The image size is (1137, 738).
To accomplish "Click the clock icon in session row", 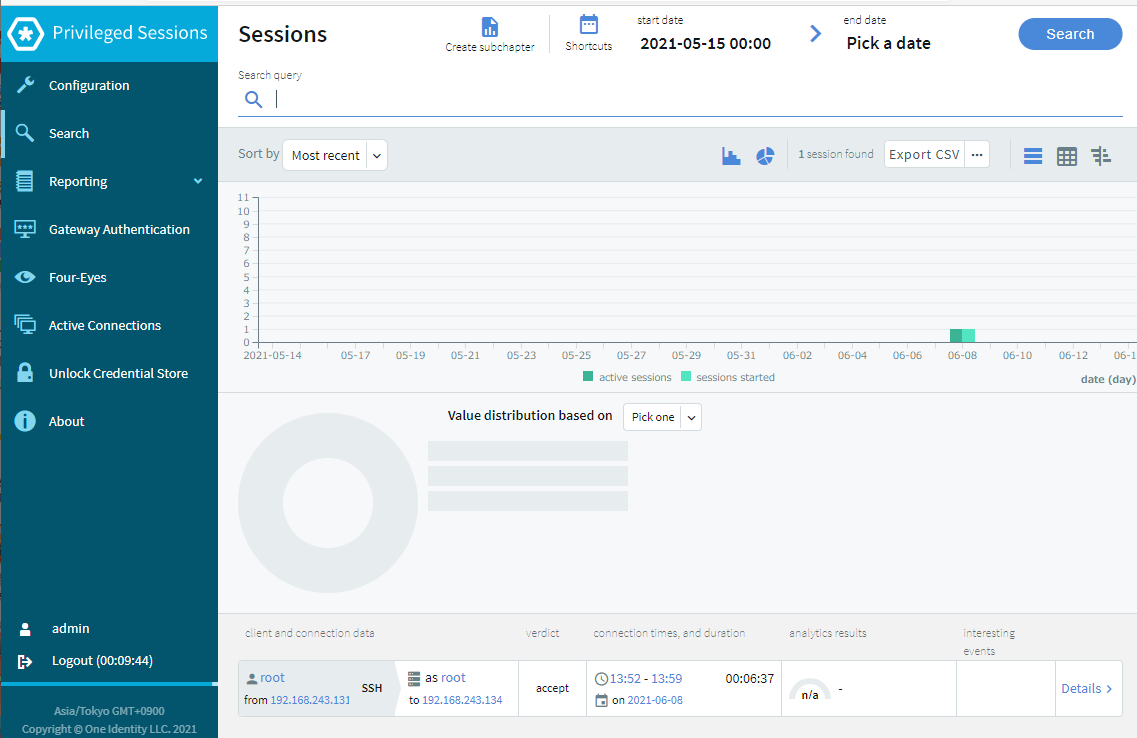I will pos(601,679).
